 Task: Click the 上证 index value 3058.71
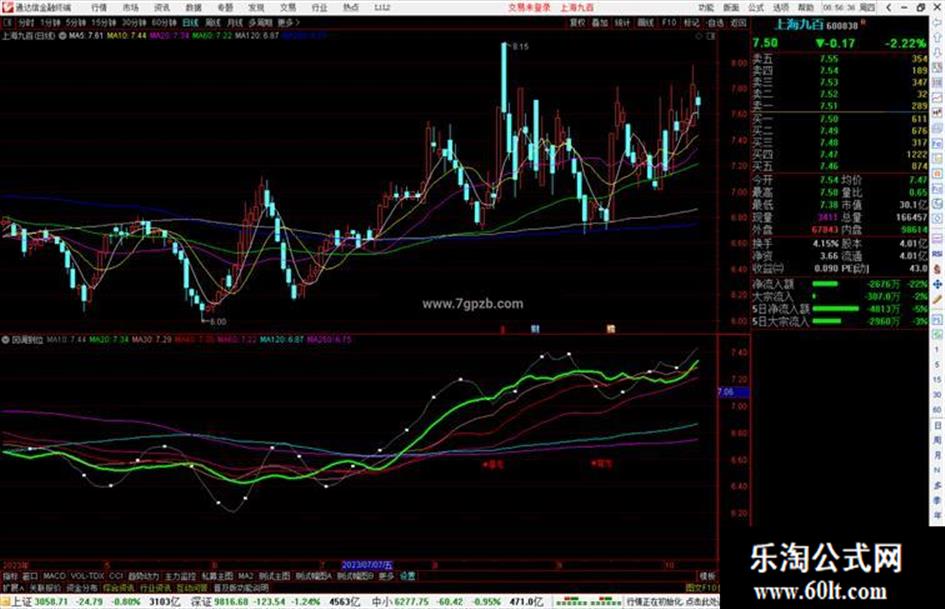(x=51, y=602)
